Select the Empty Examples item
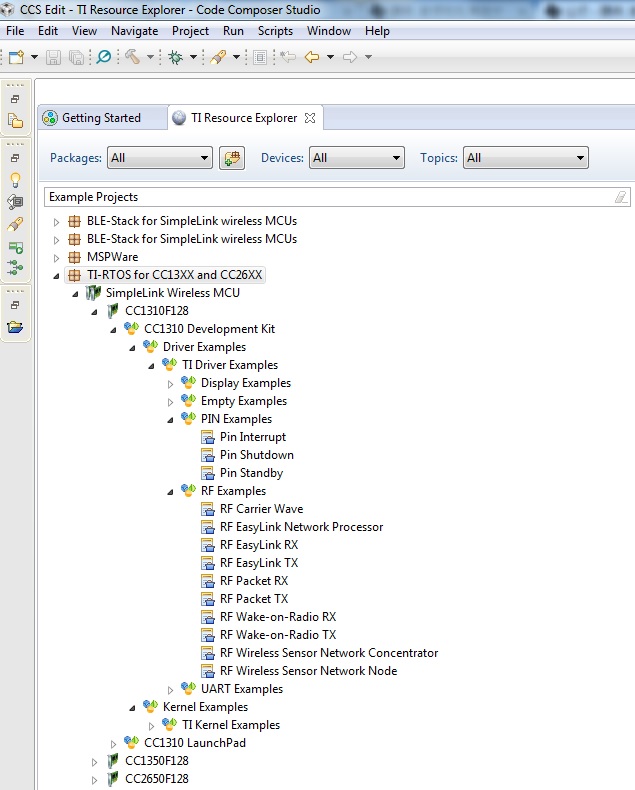This screenshot has width=635, height=790. coord(244,401)
